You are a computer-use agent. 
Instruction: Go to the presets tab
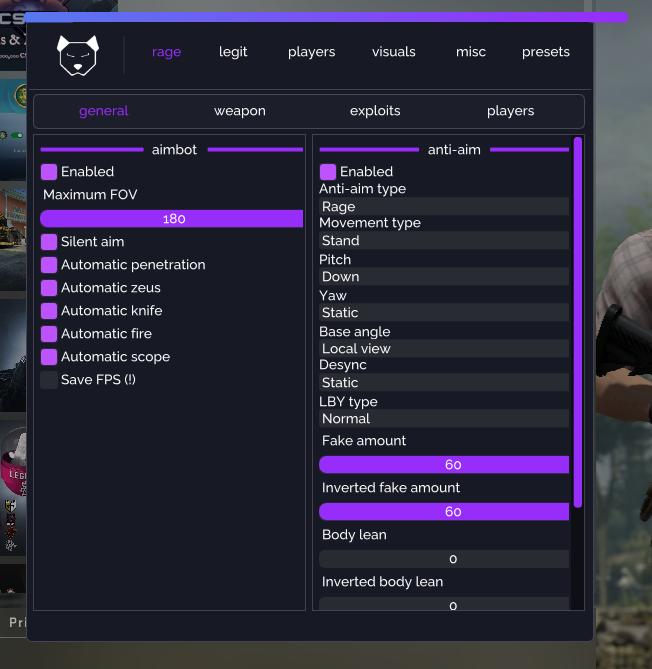(546, 52)
